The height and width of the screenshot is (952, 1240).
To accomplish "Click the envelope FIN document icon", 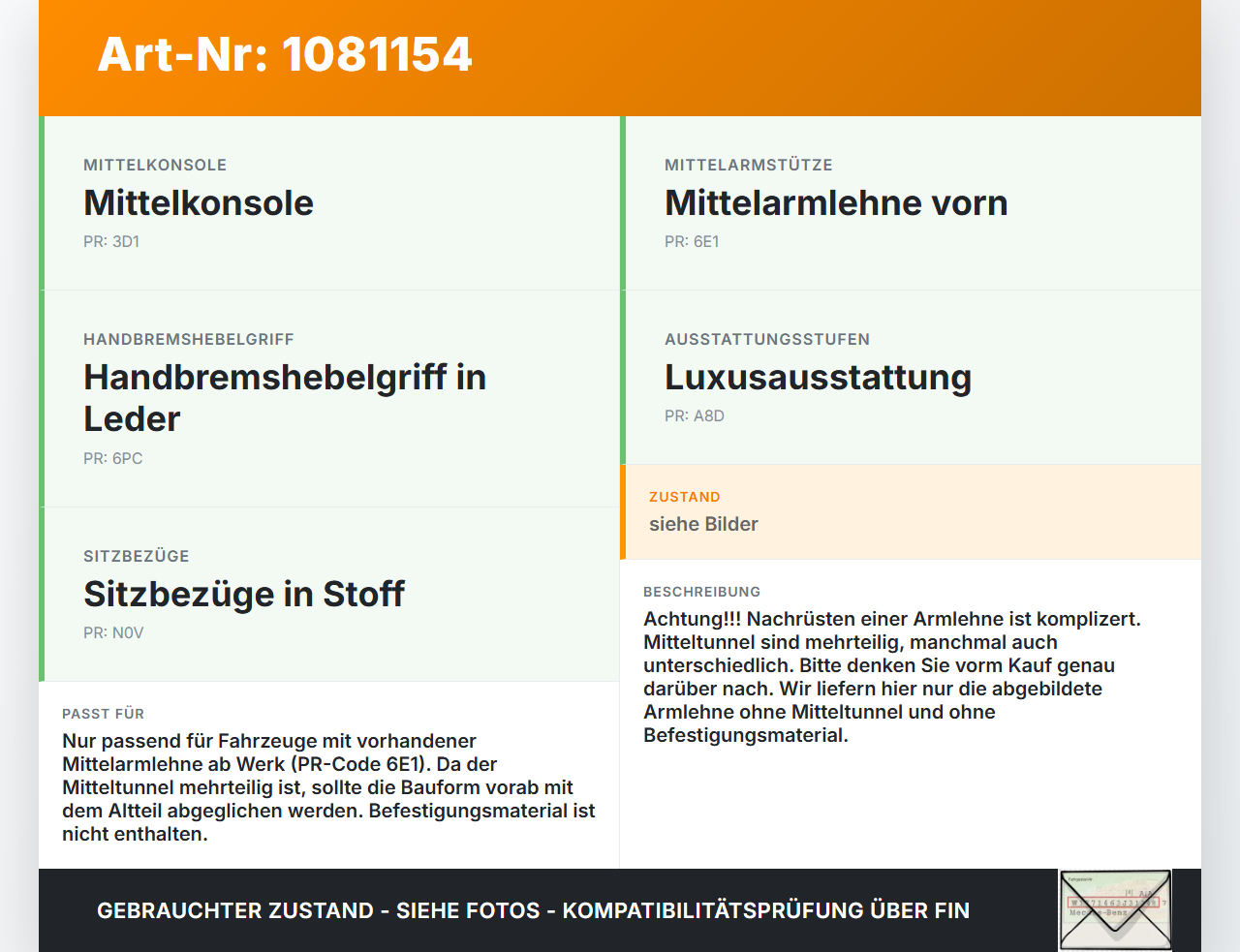I will (x=1115, y=910).
